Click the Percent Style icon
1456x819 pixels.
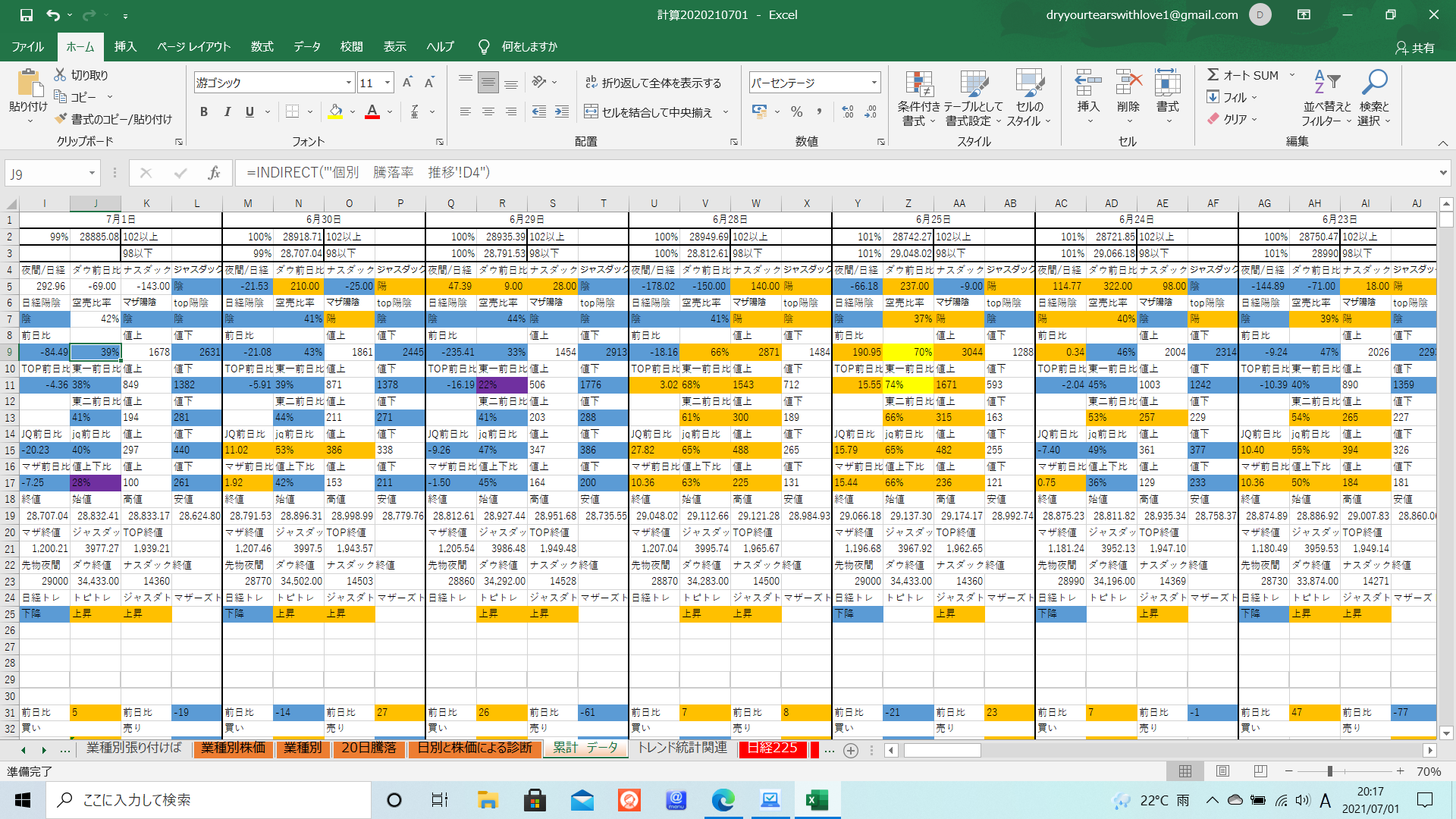[796, 112]
